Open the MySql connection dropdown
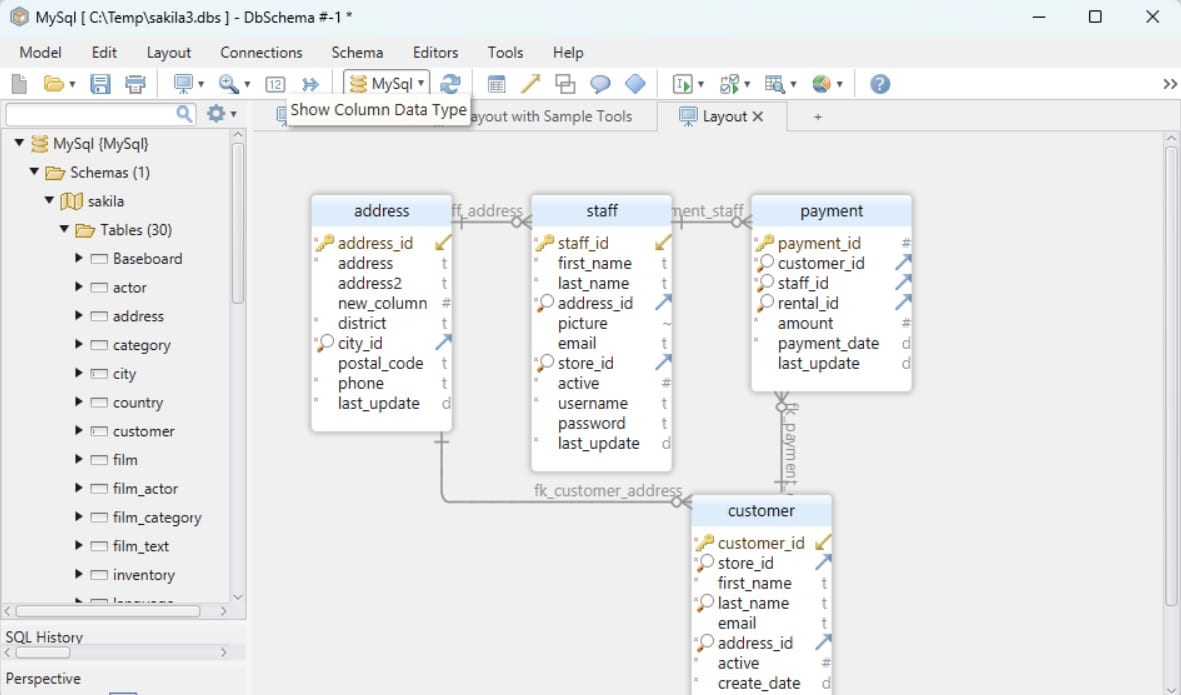 (387, 84)
